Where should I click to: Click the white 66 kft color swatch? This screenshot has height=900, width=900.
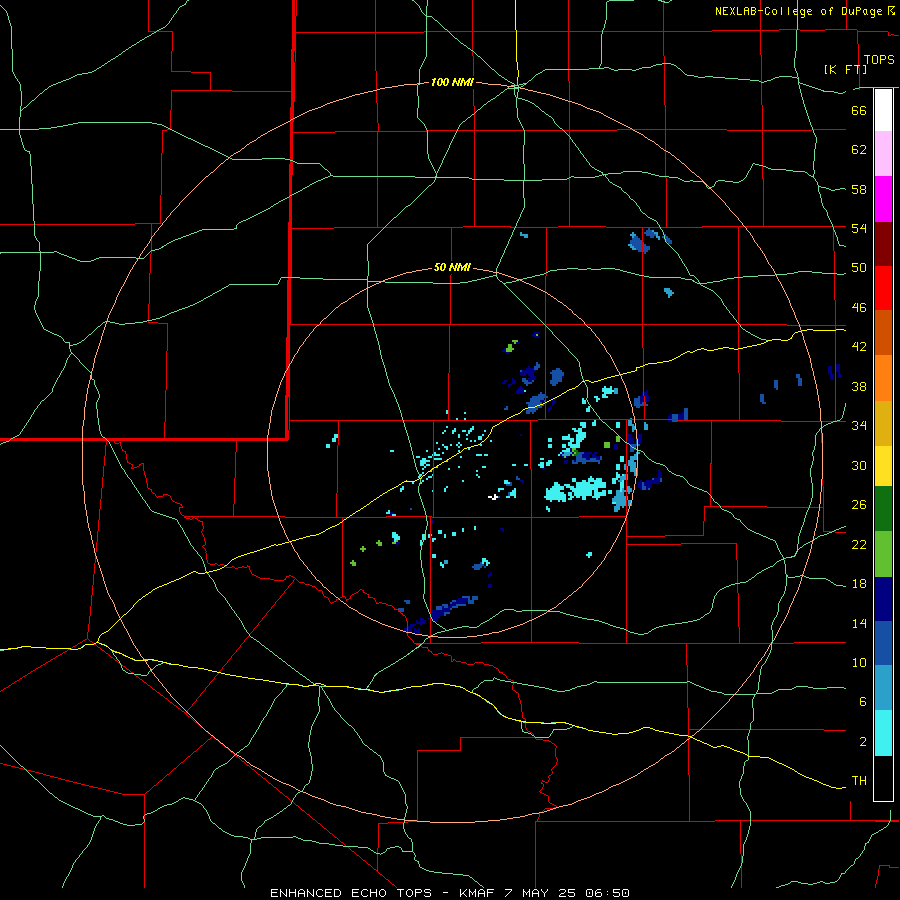coord(883,110)
